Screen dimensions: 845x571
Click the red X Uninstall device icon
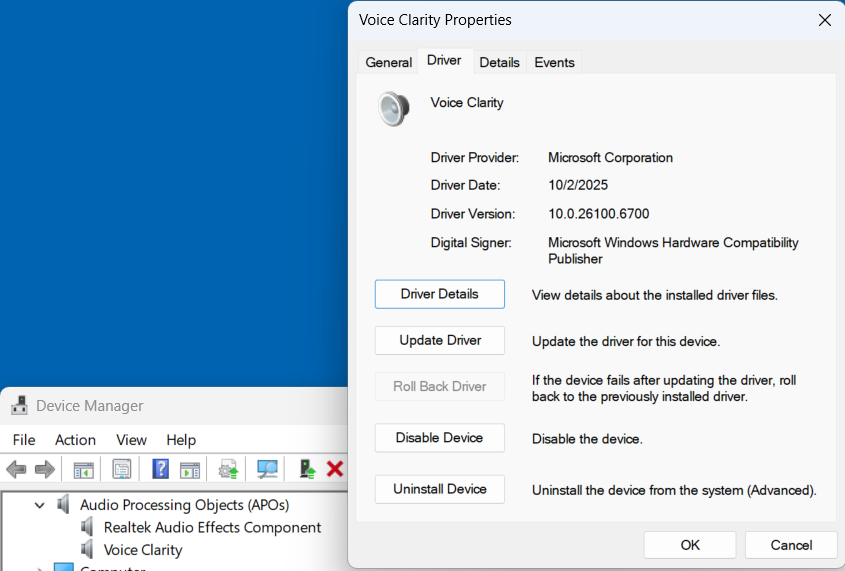335,469
